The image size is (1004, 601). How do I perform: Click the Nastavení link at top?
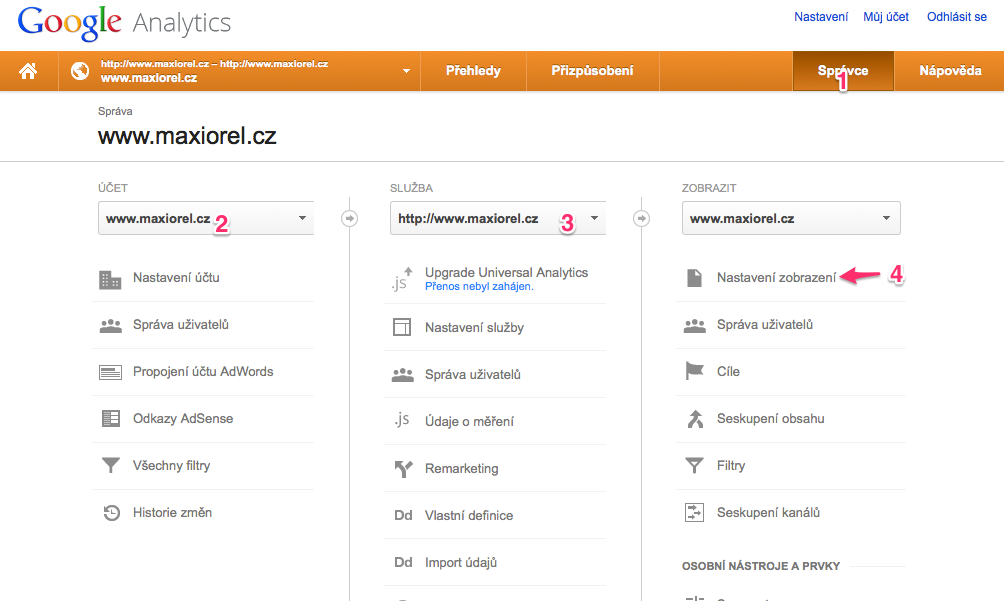click(x=821, y=17)
